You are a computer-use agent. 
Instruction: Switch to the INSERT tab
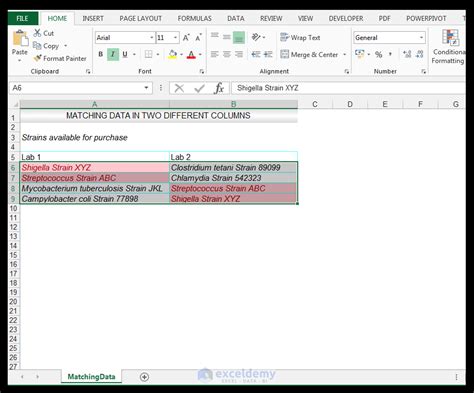(93, 18)
